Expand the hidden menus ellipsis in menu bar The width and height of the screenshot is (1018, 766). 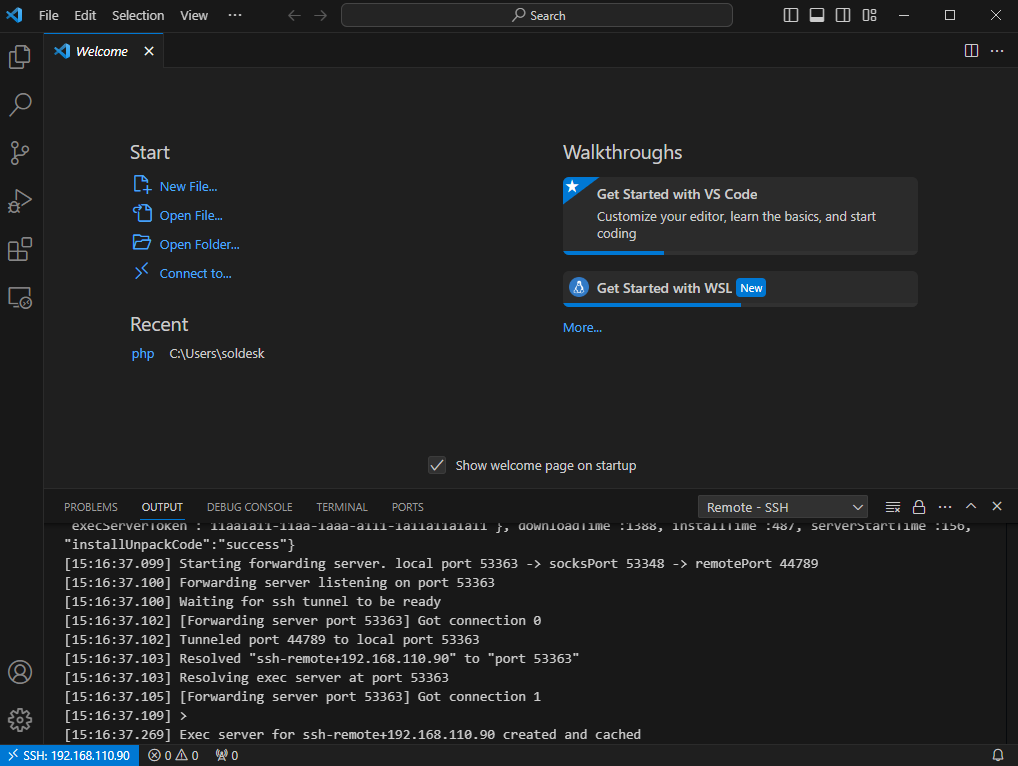[x=235, y=15]
